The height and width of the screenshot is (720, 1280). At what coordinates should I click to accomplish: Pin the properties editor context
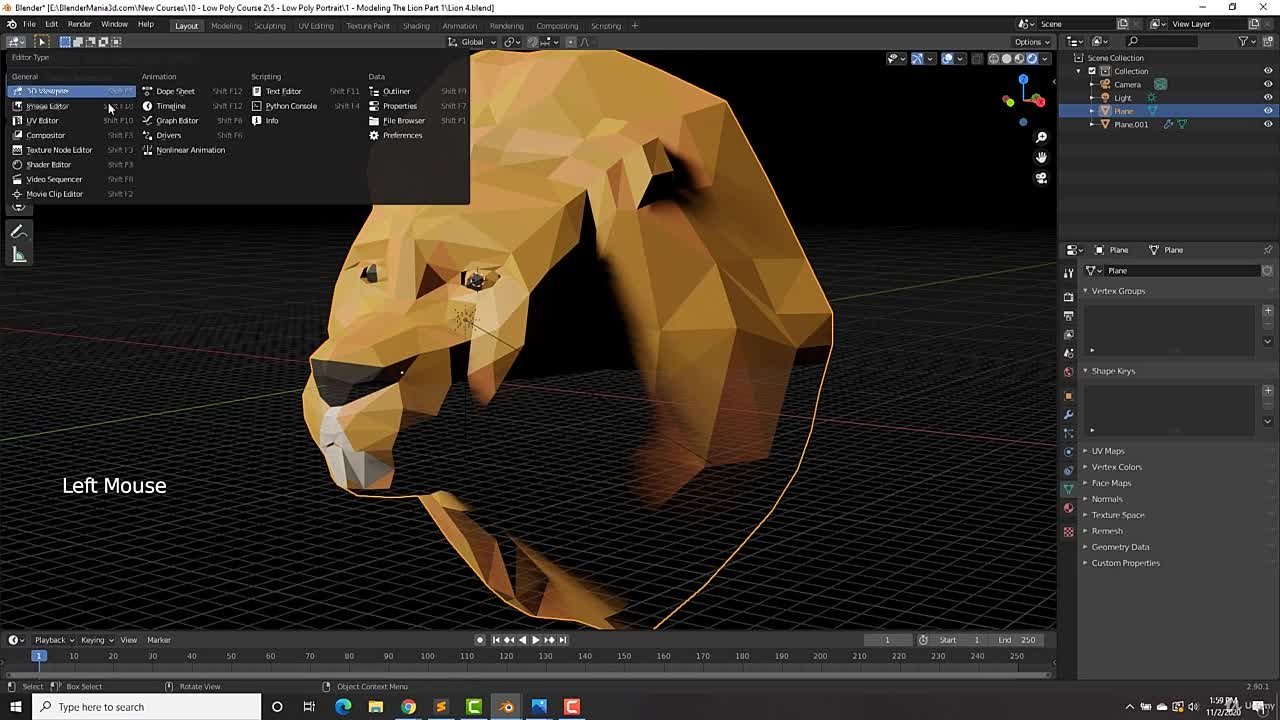tap(1268, 250)
